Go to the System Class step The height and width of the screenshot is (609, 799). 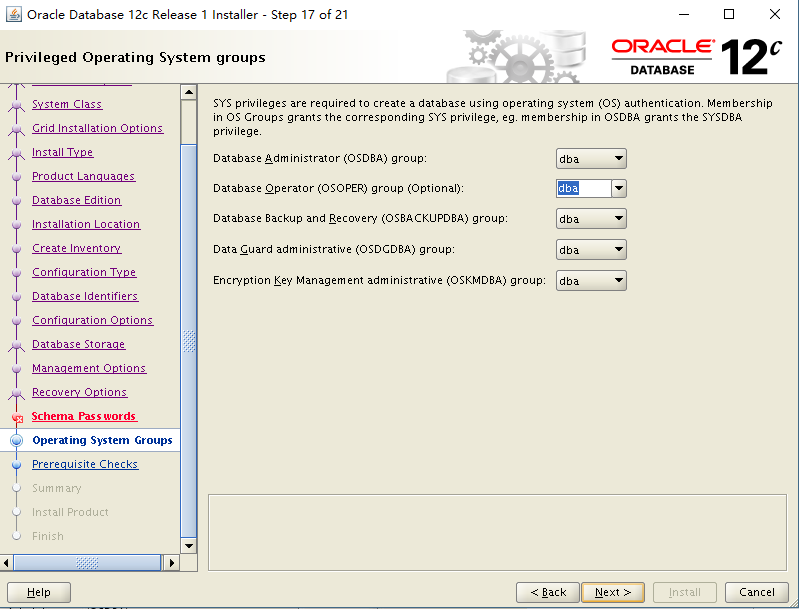tap(67, 104)
